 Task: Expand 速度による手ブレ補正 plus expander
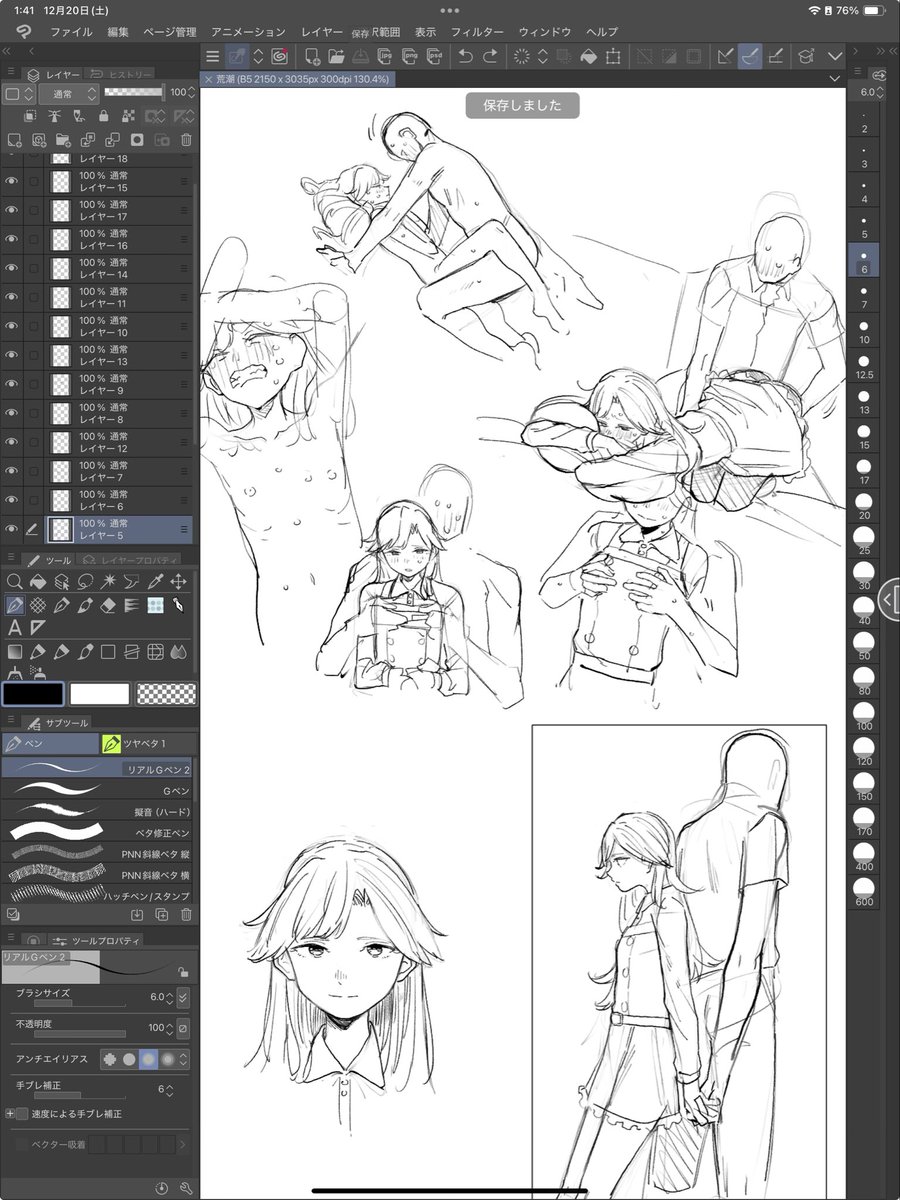(x=9, y=1113)
